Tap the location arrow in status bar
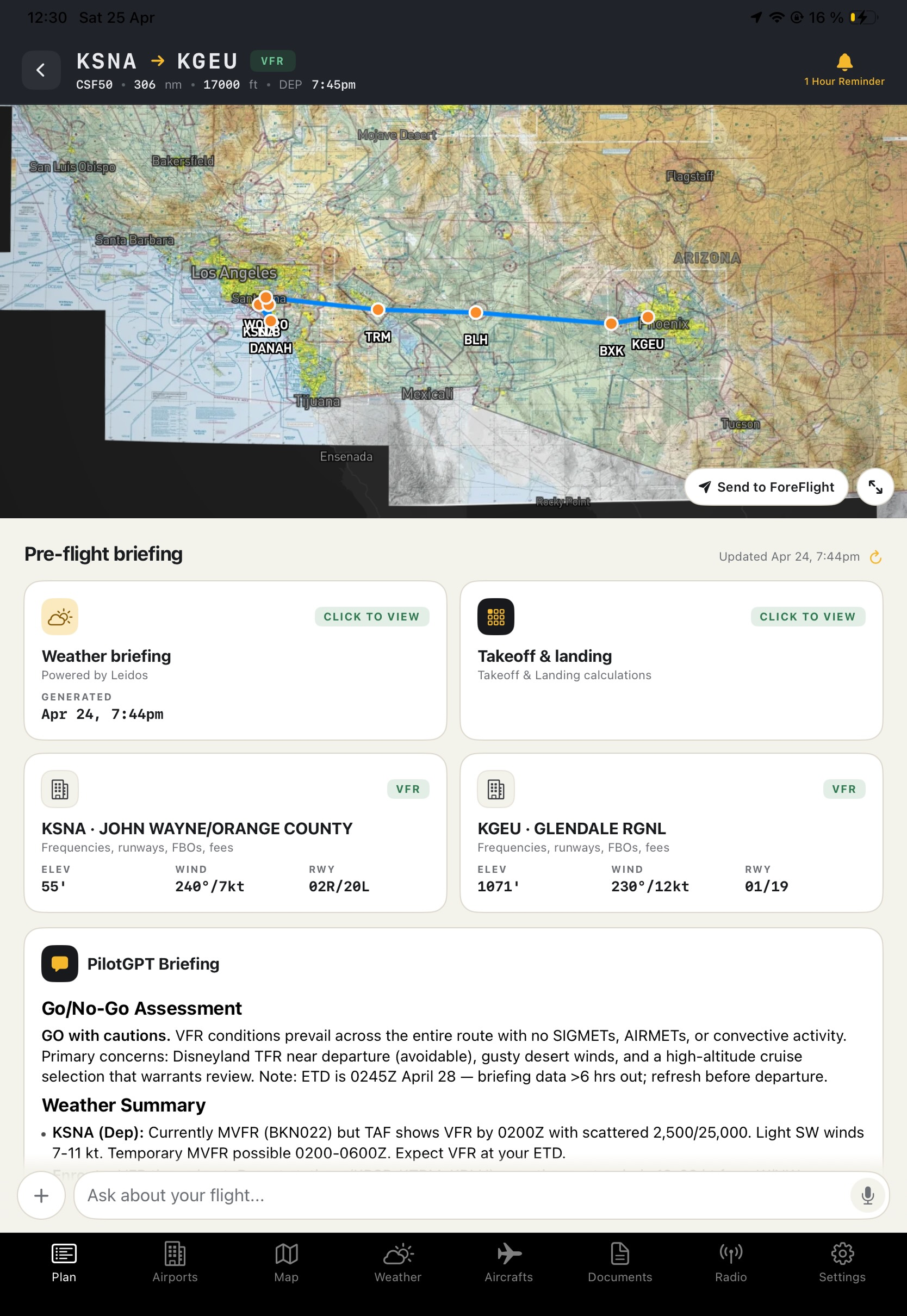Image resolution: width=907 pixels, height=1316 pixels. (756, 17)
